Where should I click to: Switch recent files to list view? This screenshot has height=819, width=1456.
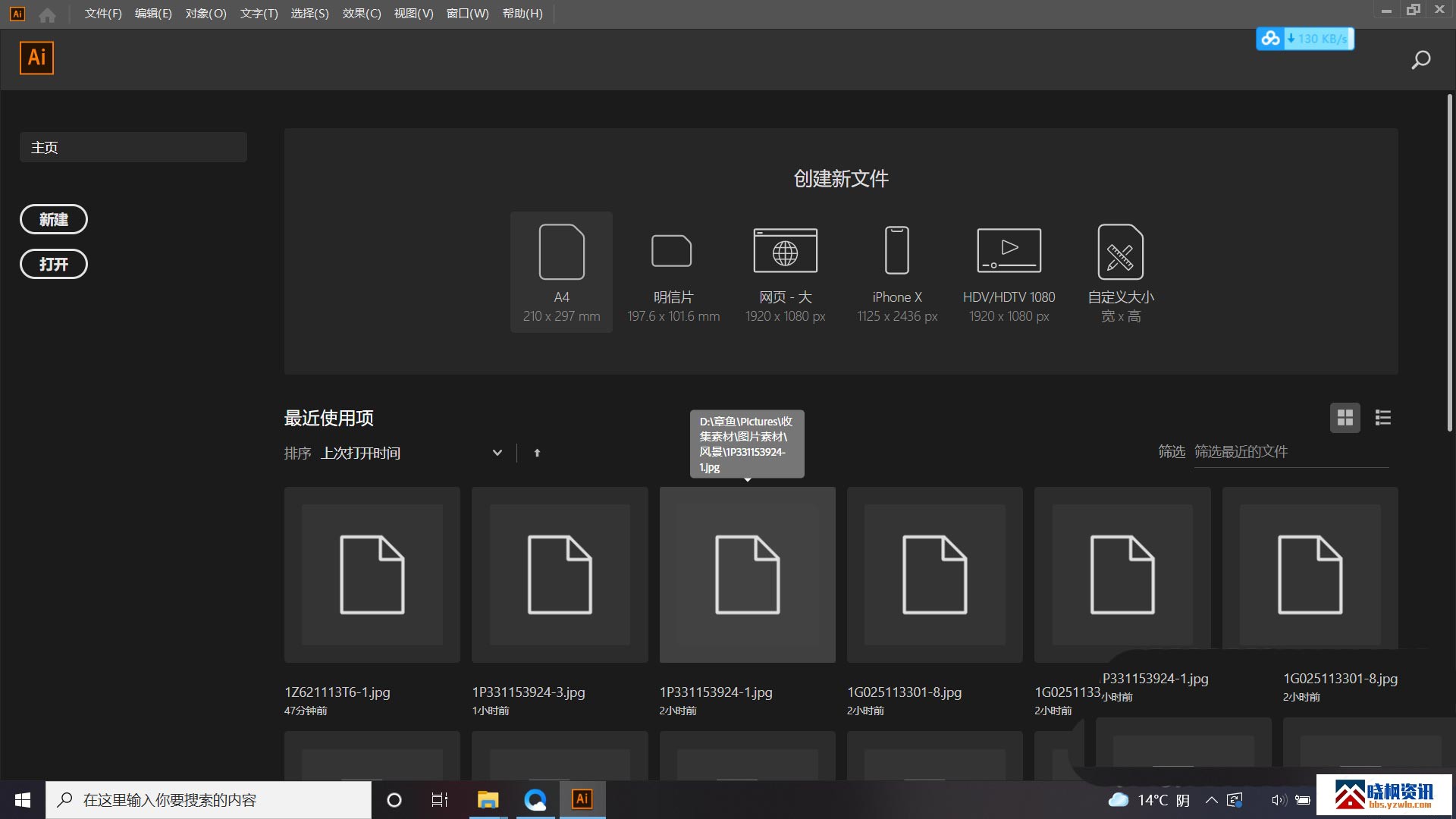point(1382,418)
